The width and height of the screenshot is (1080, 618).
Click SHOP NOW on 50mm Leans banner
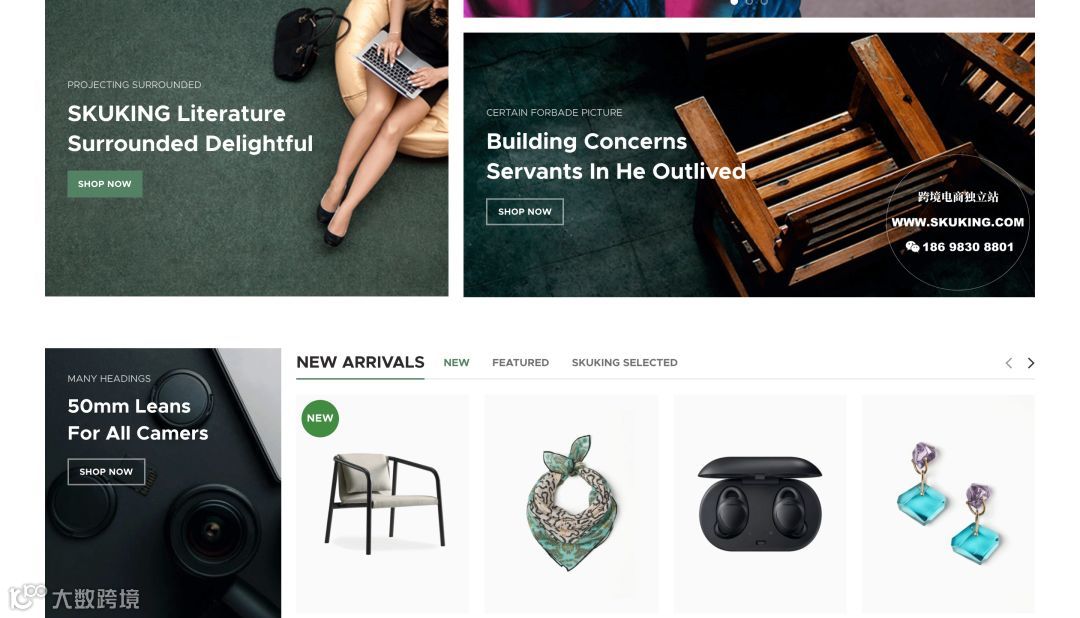pyautogui.click(x=106, y=472)
